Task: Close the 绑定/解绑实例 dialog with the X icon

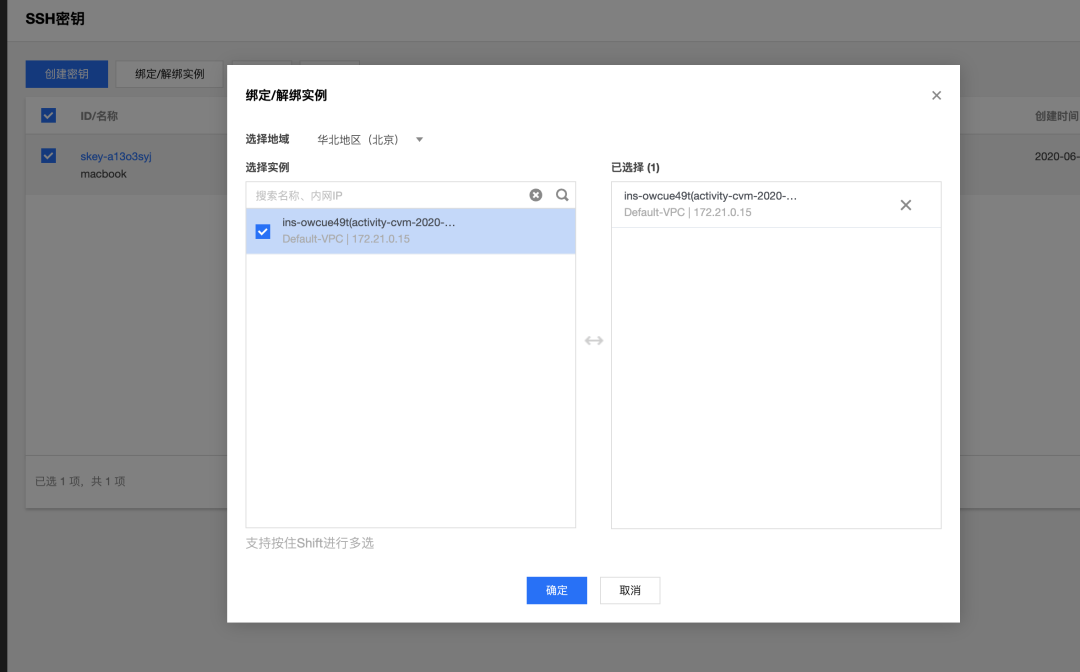Action: tap(936, 95)
